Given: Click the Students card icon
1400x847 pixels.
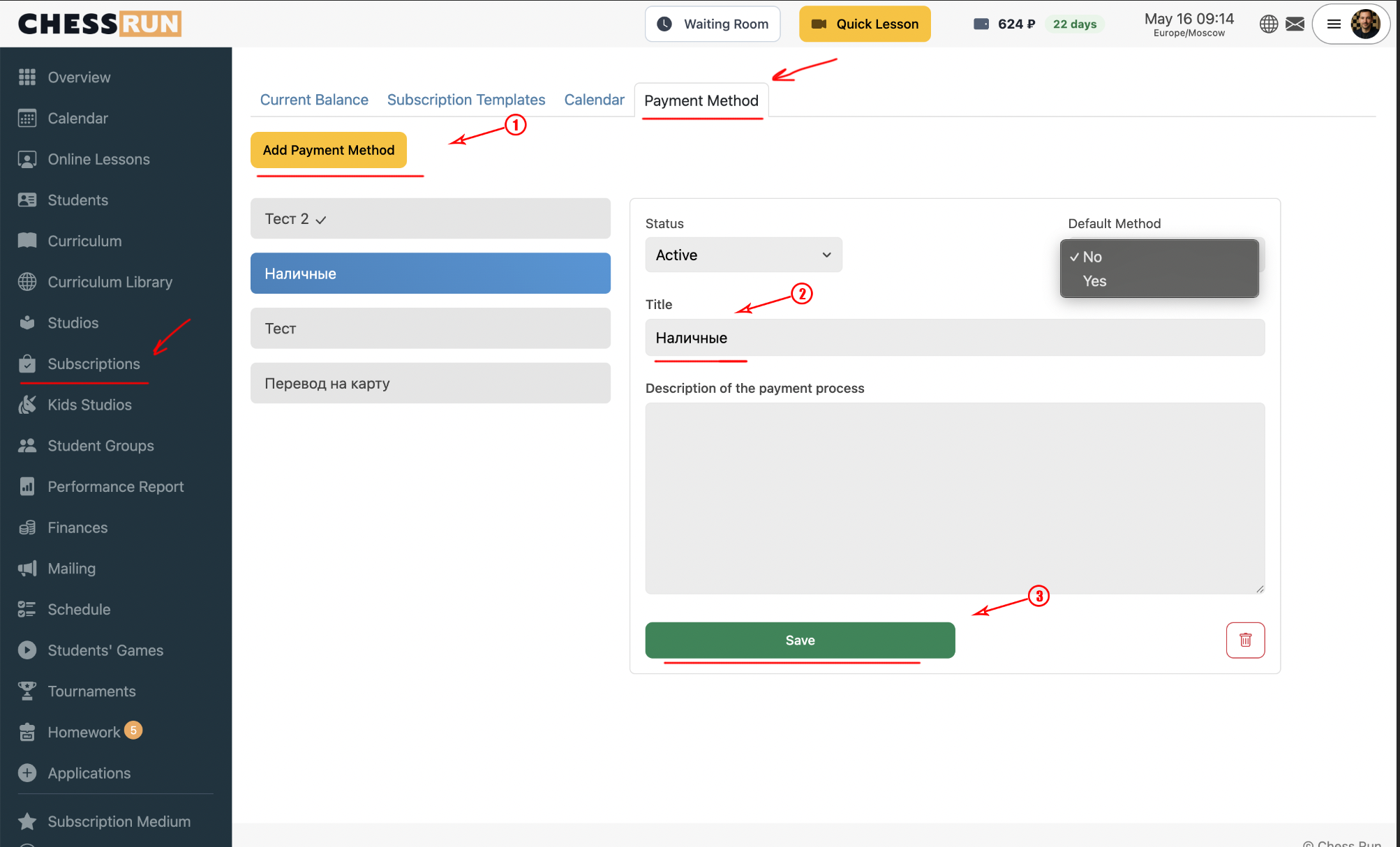Looking at the screenshot, I should click(x=27, y=200).
